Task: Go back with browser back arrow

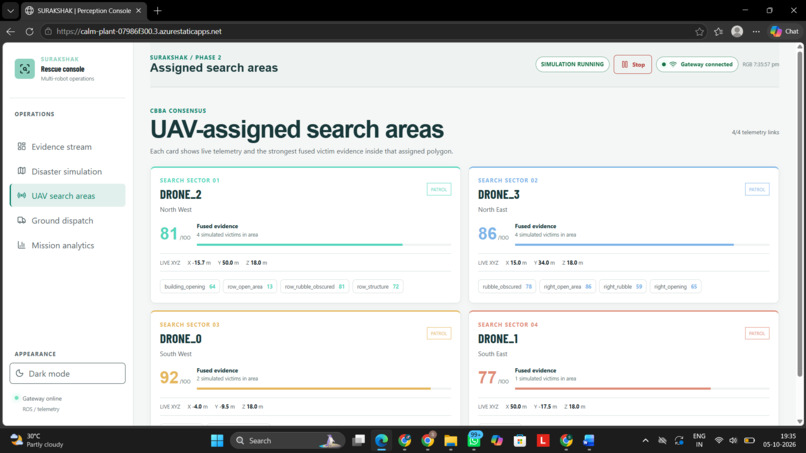Action: (x=10, y=31)
